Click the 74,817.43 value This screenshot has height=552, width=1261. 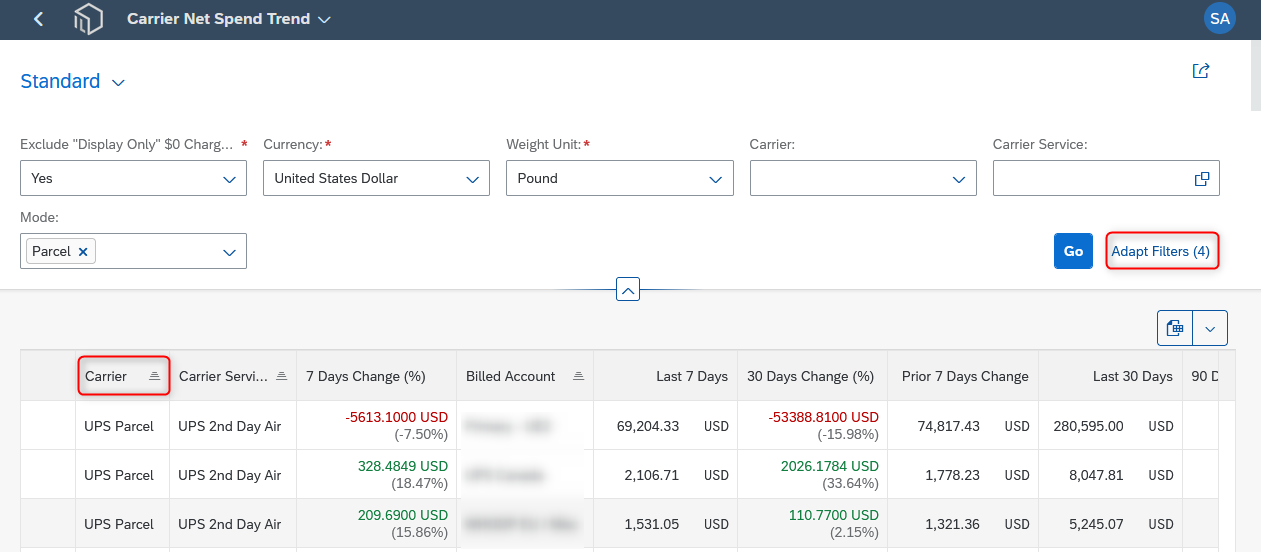(x=948, y=426)
